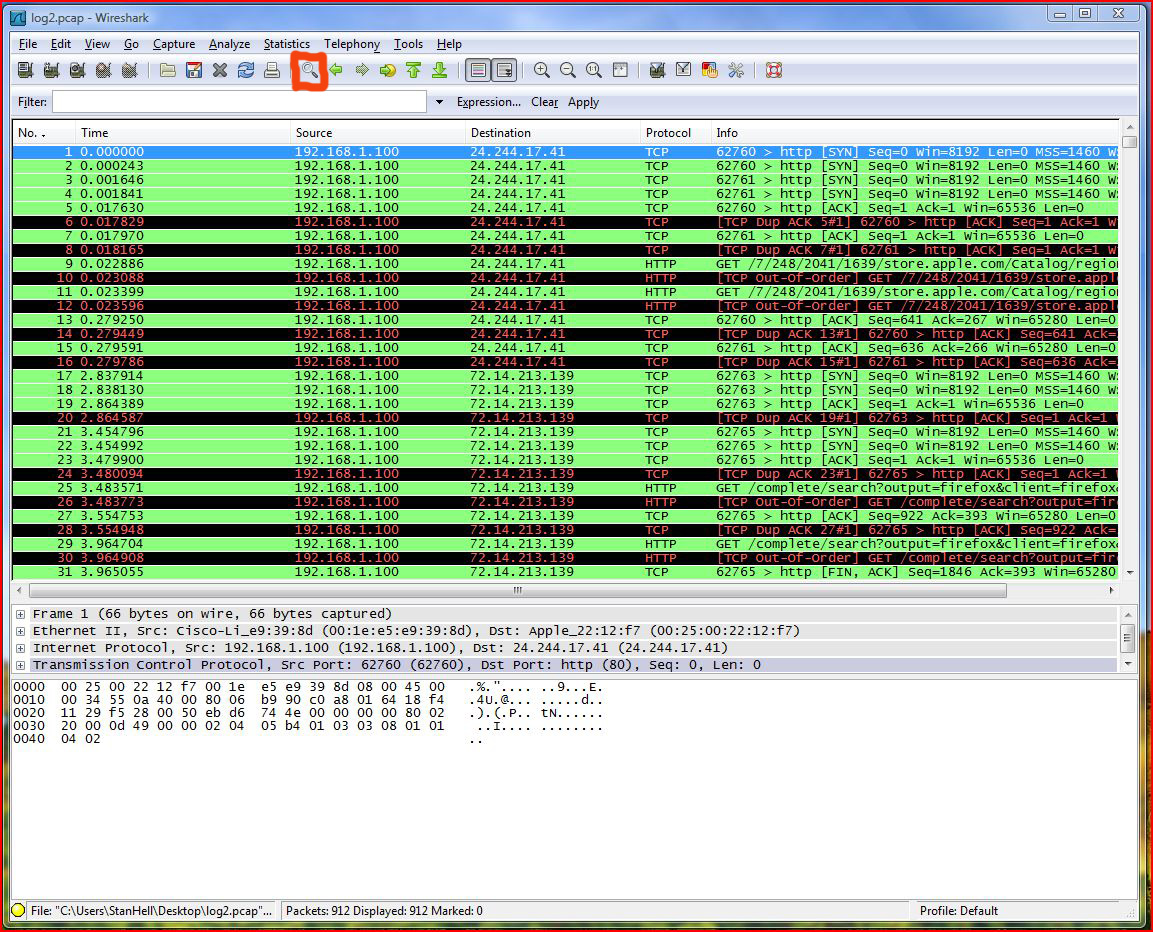
Task: Sort packets by the Protocol column
Action: click(676, 133)
